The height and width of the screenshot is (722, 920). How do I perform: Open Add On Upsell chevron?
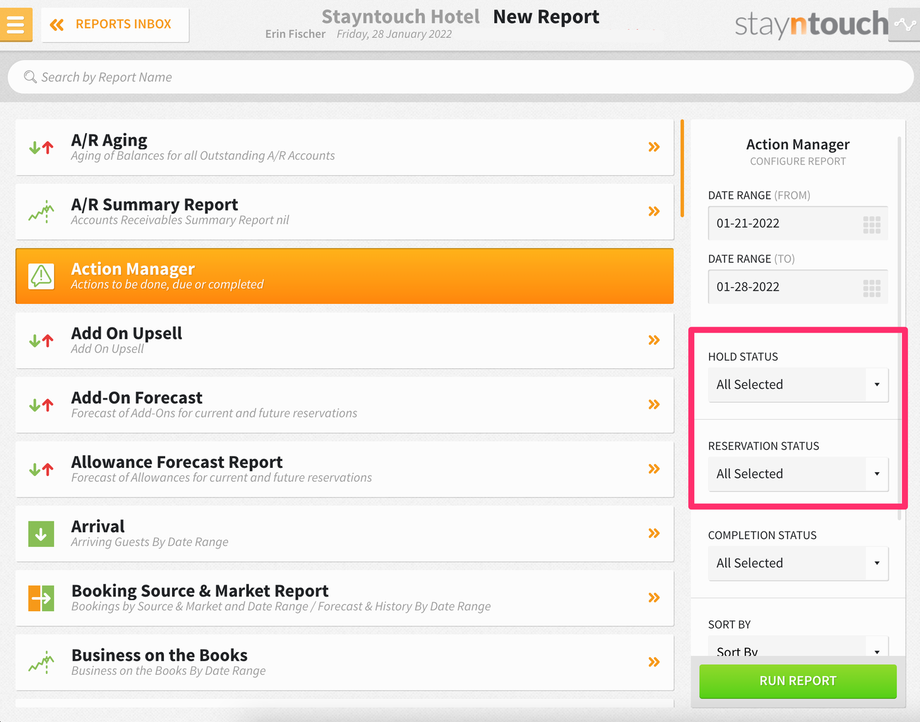pos(654,340)
